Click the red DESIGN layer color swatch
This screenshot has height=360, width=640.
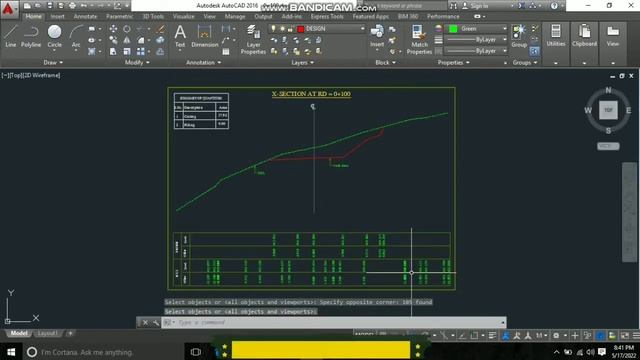pyautogui.click(x=301, y=29)
